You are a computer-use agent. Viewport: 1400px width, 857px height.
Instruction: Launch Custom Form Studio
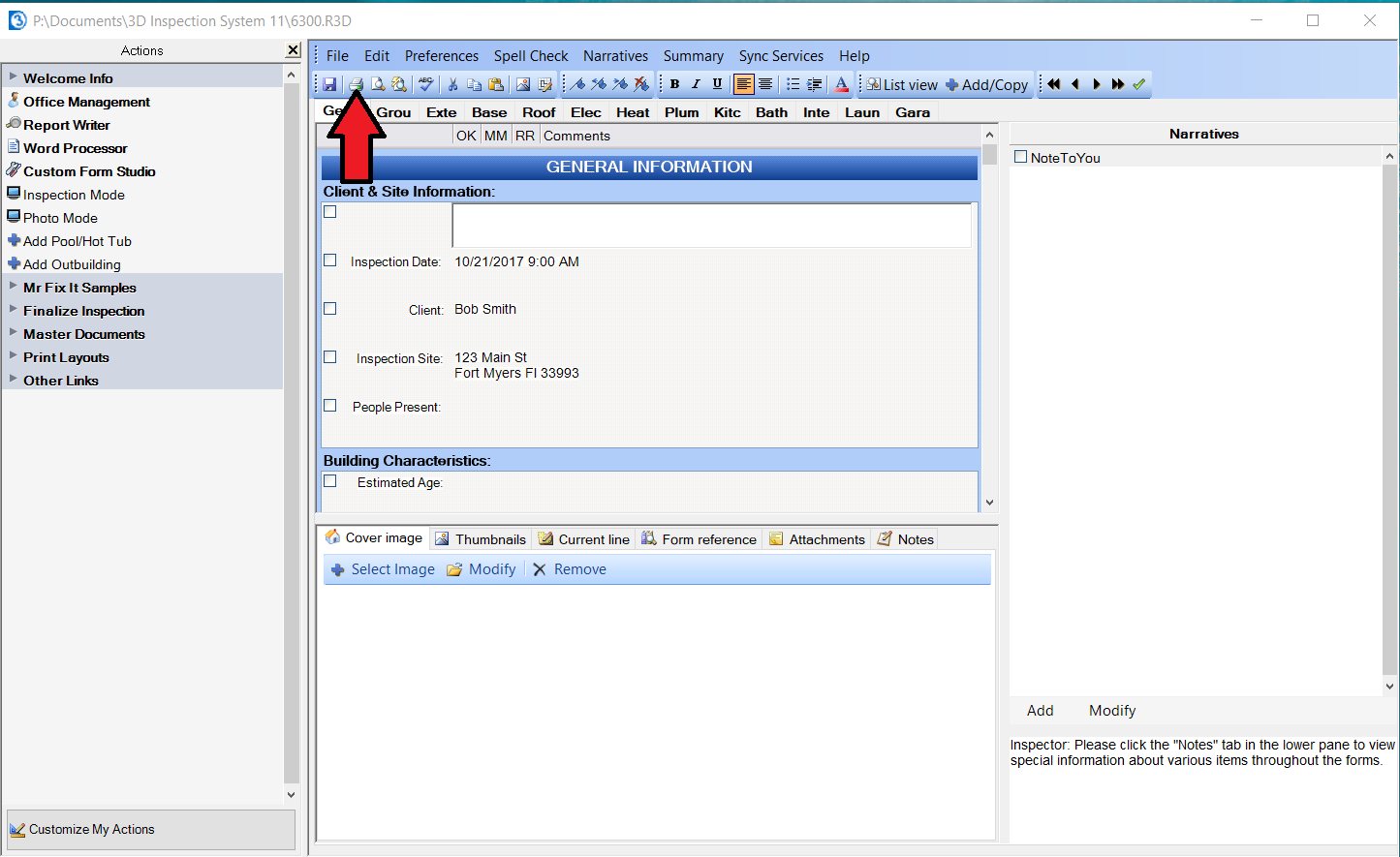[x=89, y=171]
